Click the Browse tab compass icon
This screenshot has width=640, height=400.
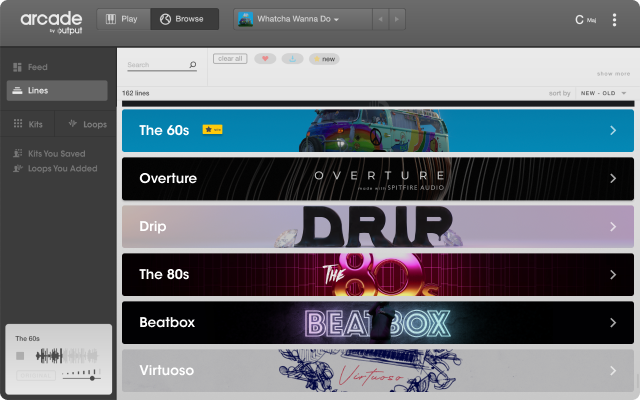pyautogui.click(x=165, y=19)
